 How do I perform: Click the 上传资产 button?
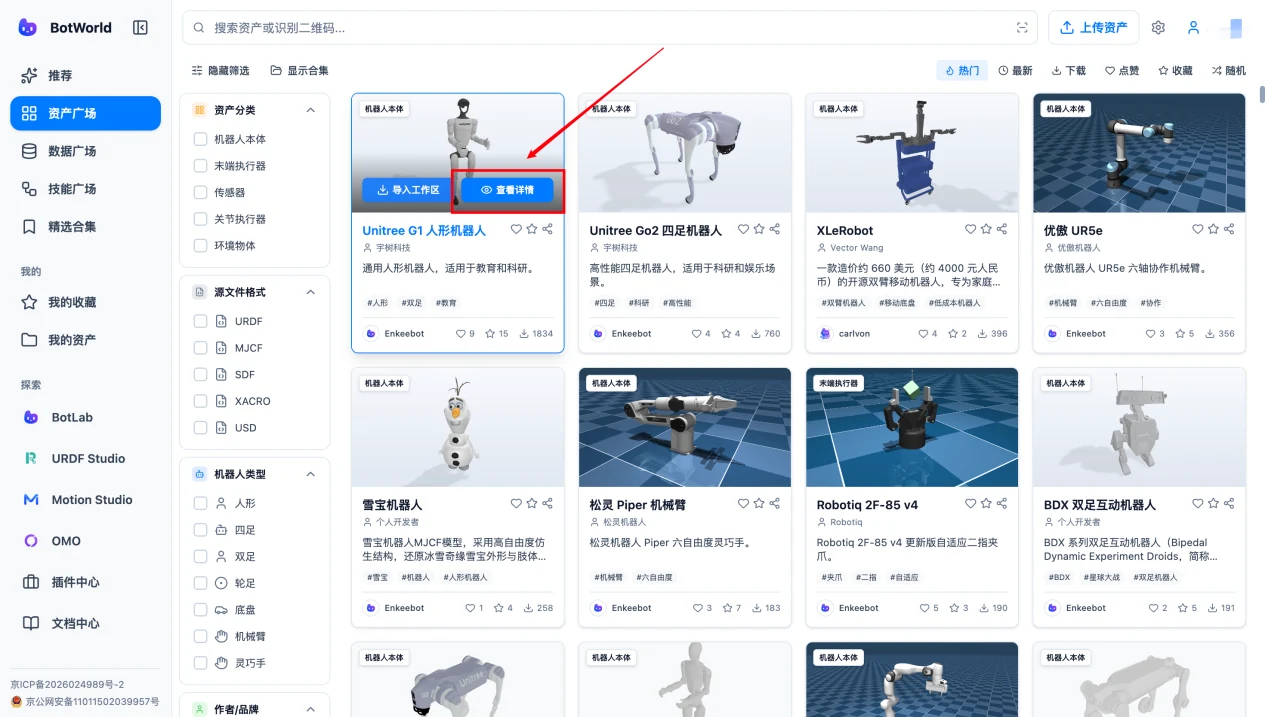[1093, 28]
